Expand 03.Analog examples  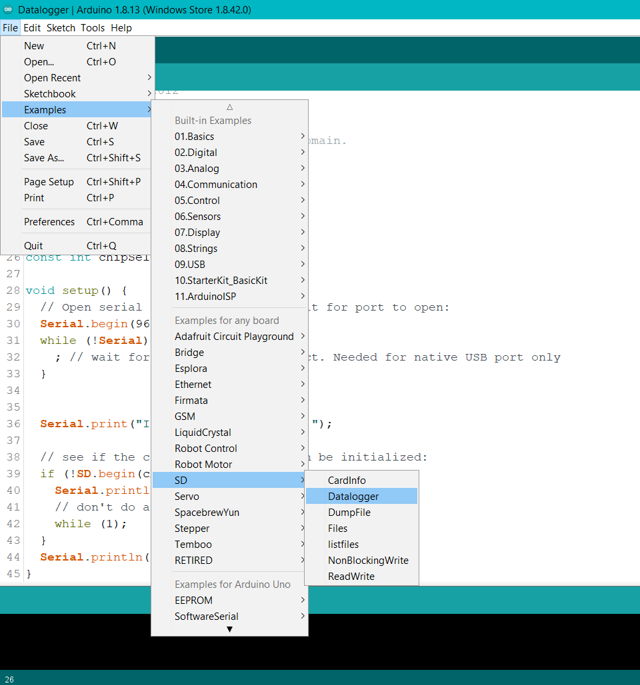pyautogui.click(x=230, y=168)
